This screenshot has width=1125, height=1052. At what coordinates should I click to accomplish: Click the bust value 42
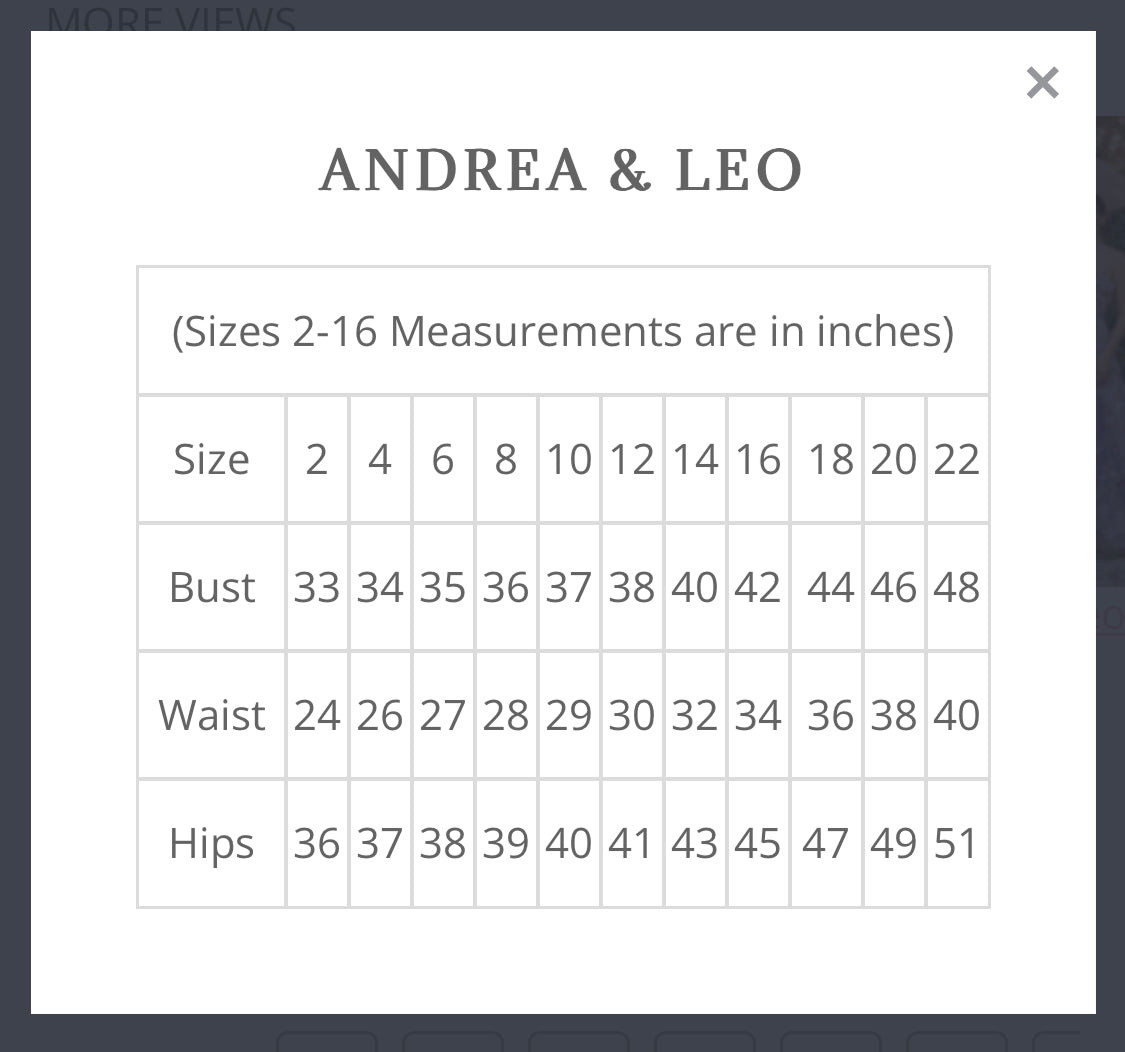[758, 588]
